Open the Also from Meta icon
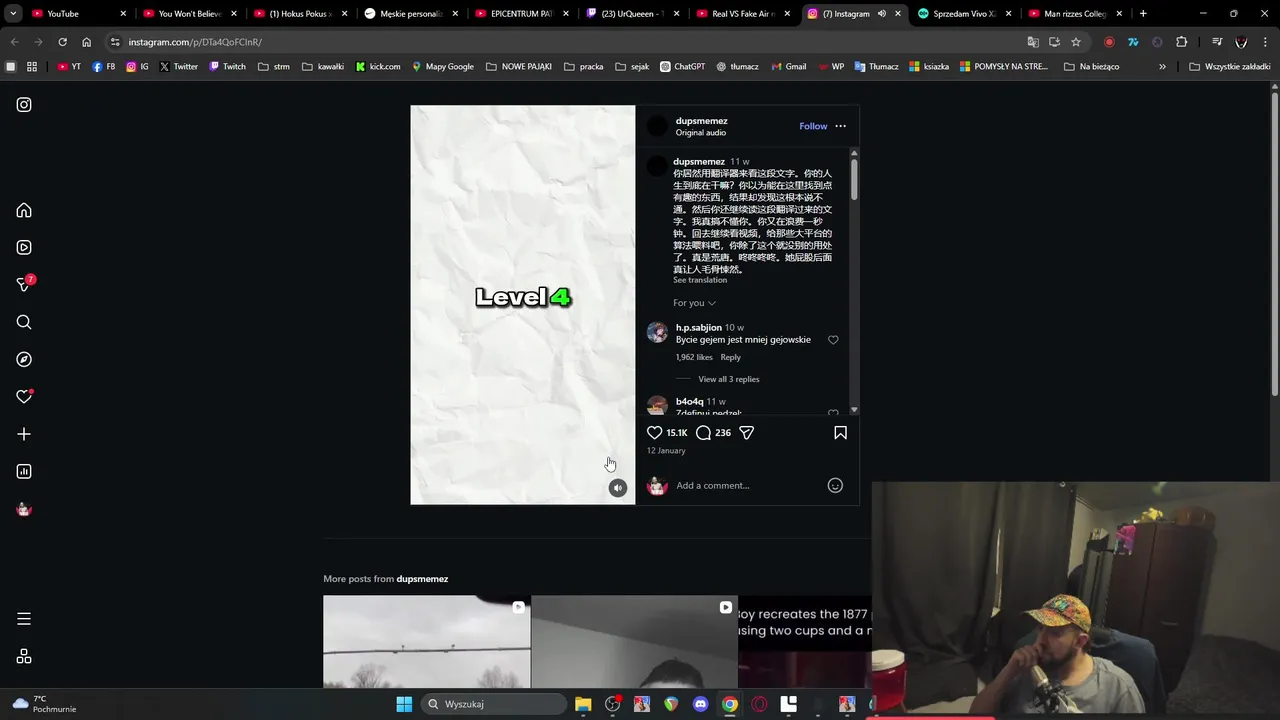Screen dimensions: 1280x720 click(24, 656)
